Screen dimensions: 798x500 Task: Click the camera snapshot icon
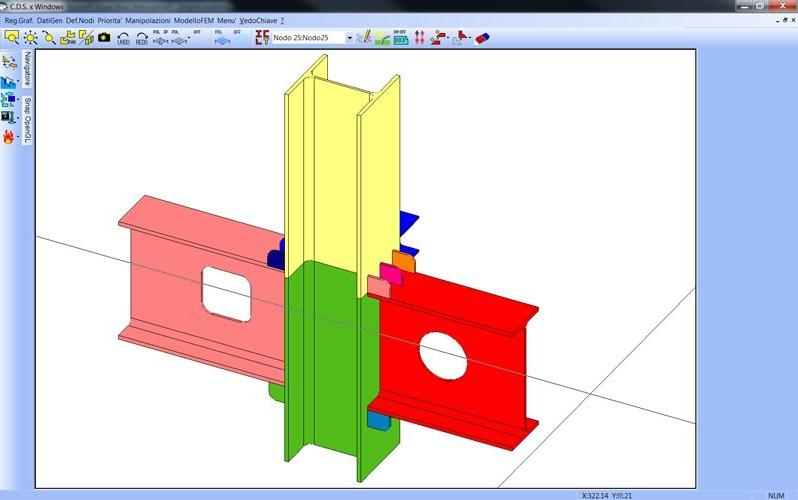(x=104, y=37)
